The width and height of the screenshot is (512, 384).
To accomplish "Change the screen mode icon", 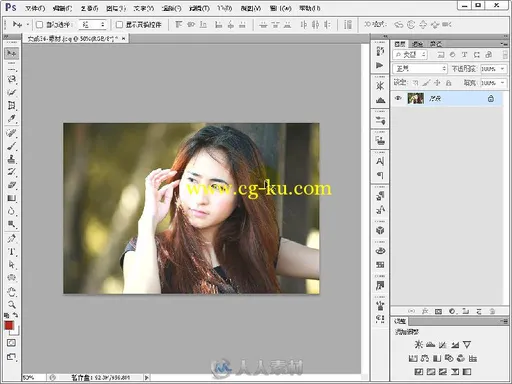I will coord(11,357).
